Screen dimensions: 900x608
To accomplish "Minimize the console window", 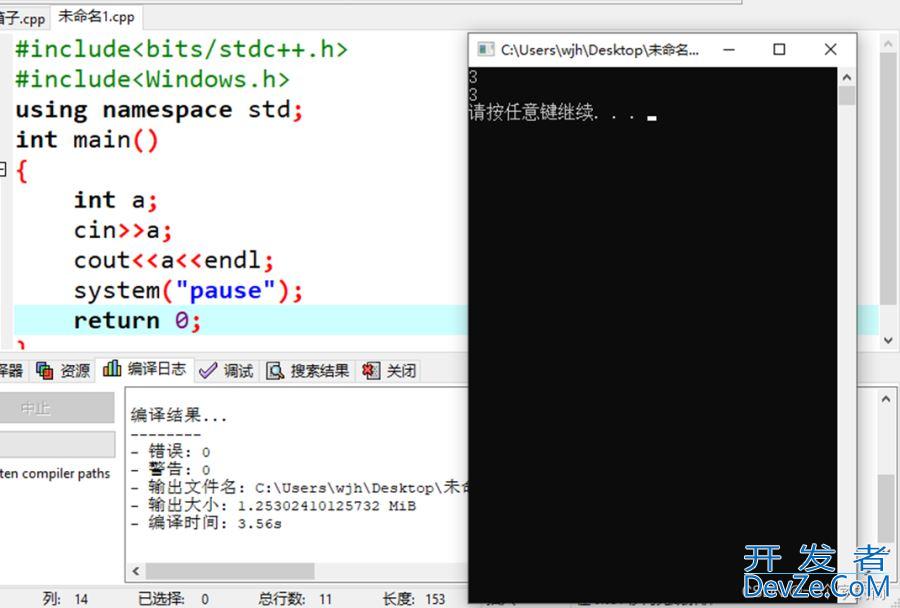I will 729,49.
